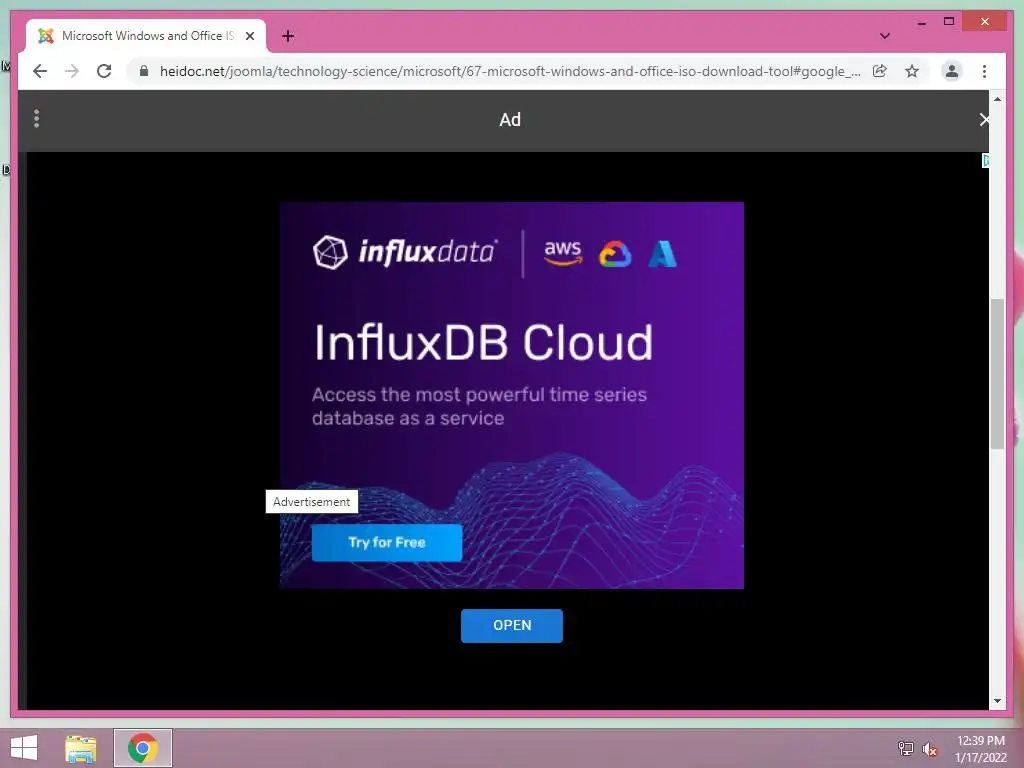
Task: Go back to the previous page
Action: click(40, 71)
